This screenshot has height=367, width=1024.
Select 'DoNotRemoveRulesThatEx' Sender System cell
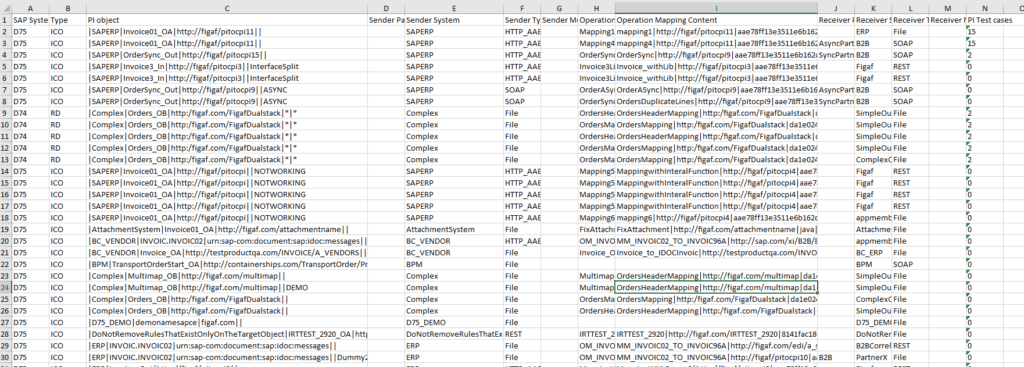pos(454,333)
